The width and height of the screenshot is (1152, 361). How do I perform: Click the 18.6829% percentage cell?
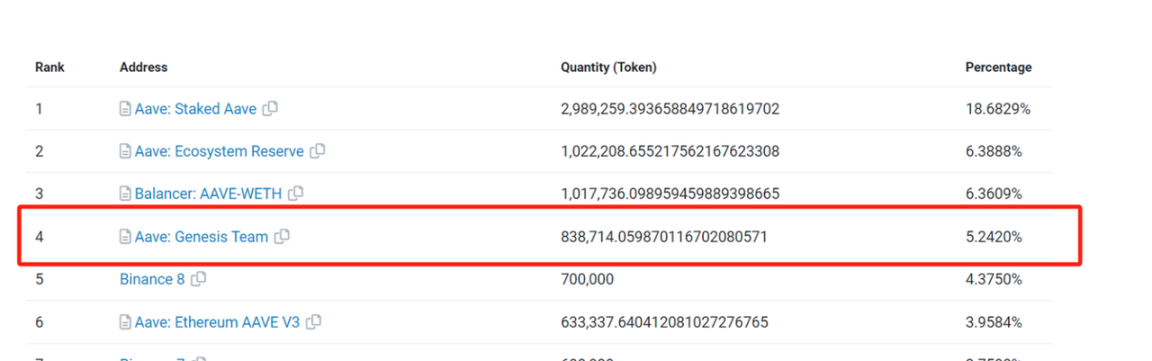pyautogui.click(x=998, y=109)
